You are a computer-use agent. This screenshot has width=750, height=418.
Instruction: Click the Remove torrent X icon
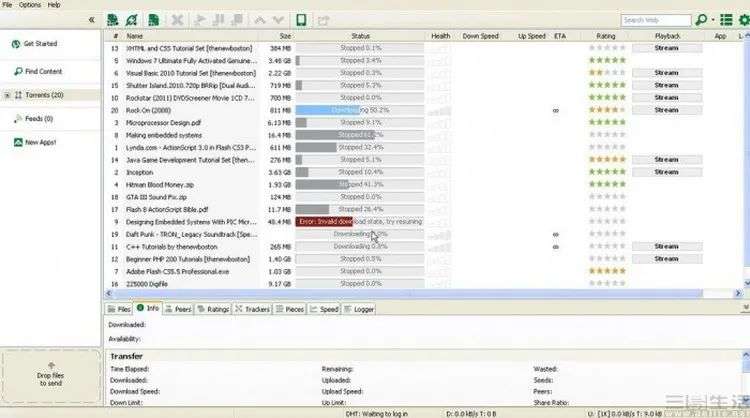point(177,20)
